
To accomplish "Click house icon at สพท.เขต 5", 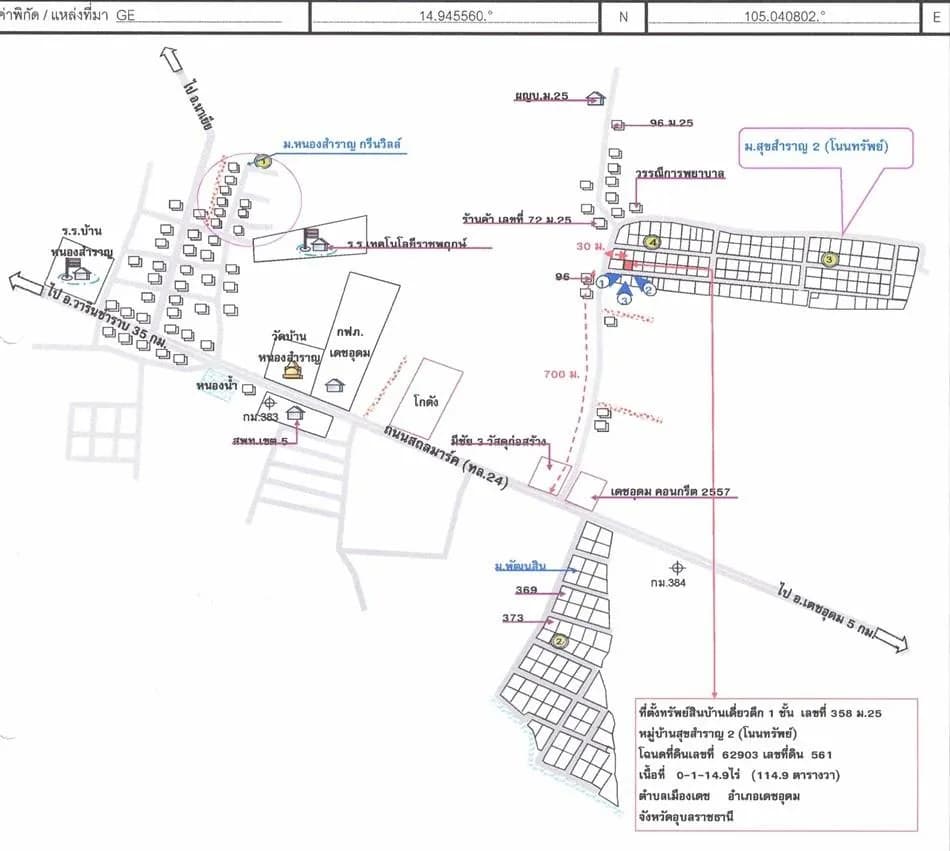I will [295, 413].
